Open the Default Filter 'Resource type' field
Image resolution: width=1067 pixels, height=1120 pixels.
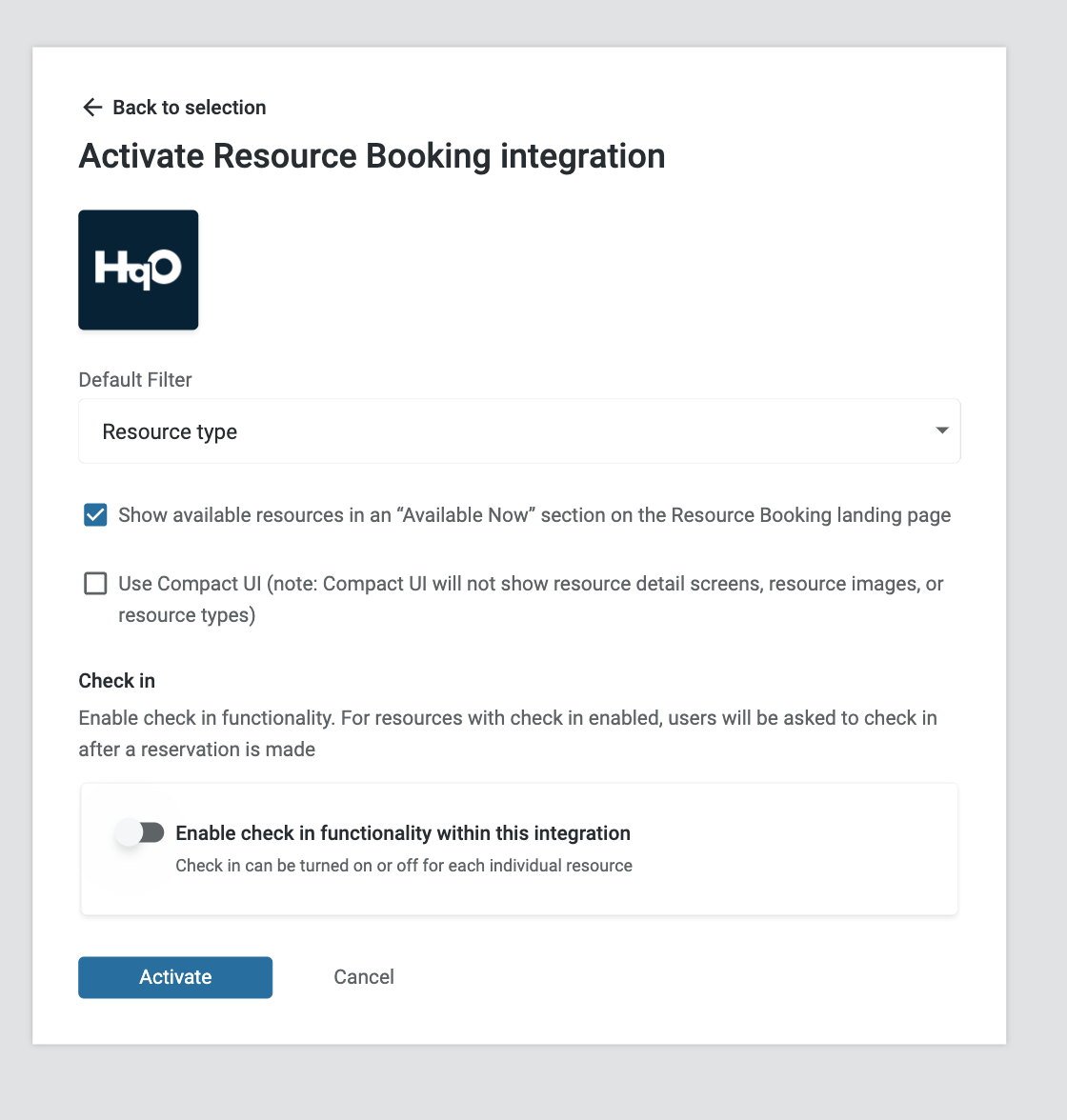[x=519, y=430]
